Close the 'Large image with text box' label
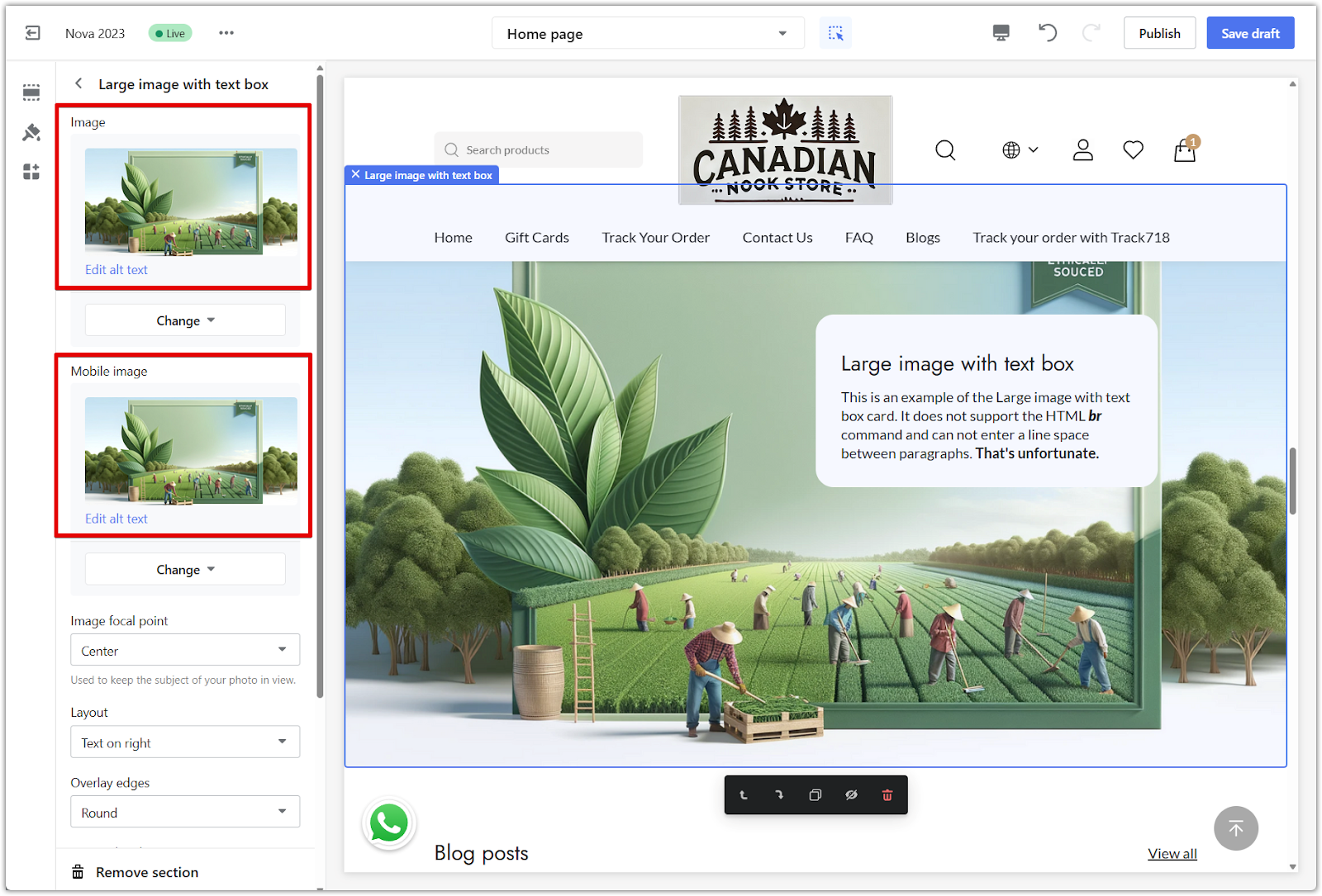The image size is (1322, 896). tap(355, 175)
